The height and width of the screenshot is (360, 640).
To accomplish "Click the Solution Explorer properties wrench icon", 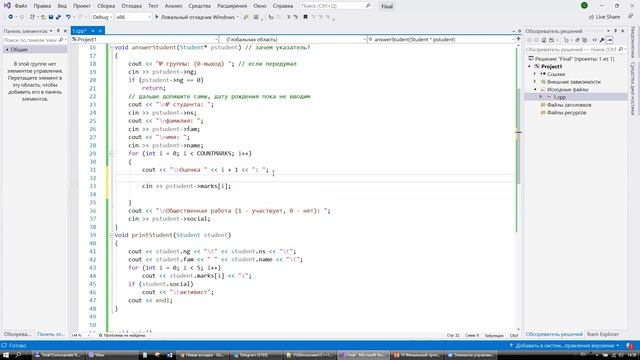I will coord(602,40).
